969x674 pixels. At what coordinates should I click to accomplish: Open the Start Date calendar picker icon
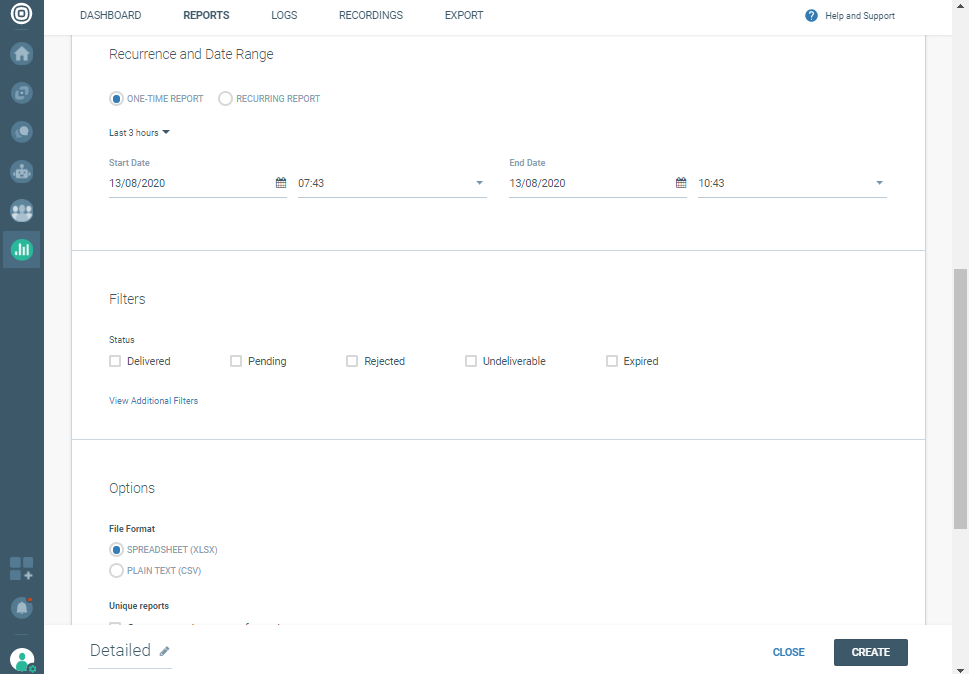(281, 183)
